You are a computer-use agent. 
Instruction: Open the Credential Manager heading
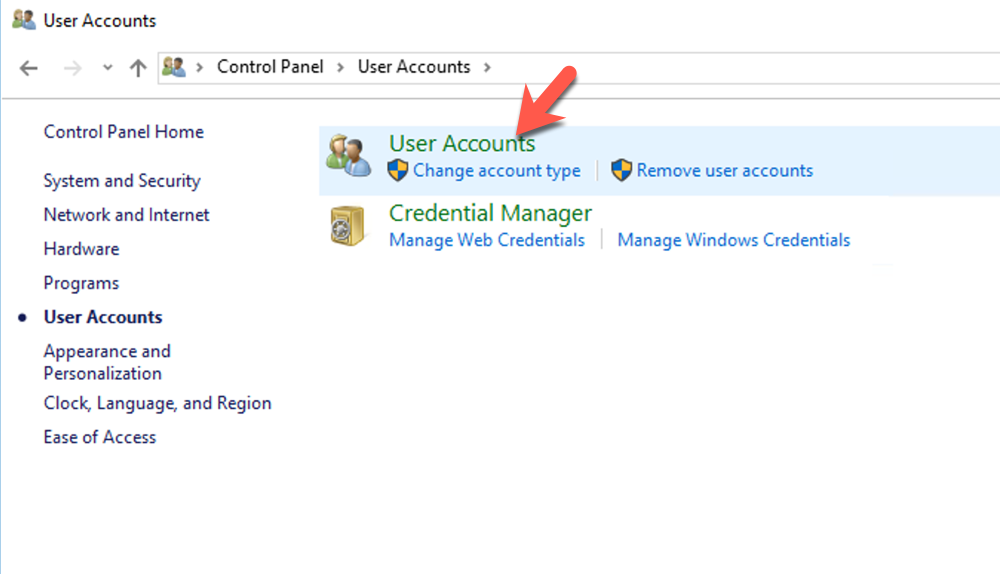point(490,213)
